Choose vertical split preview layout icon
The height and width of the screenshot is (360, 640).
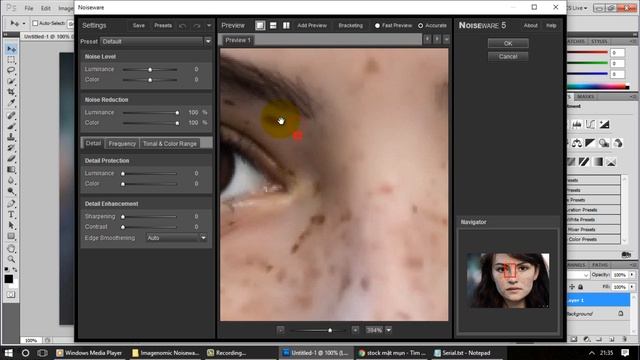tap(286, 25)
